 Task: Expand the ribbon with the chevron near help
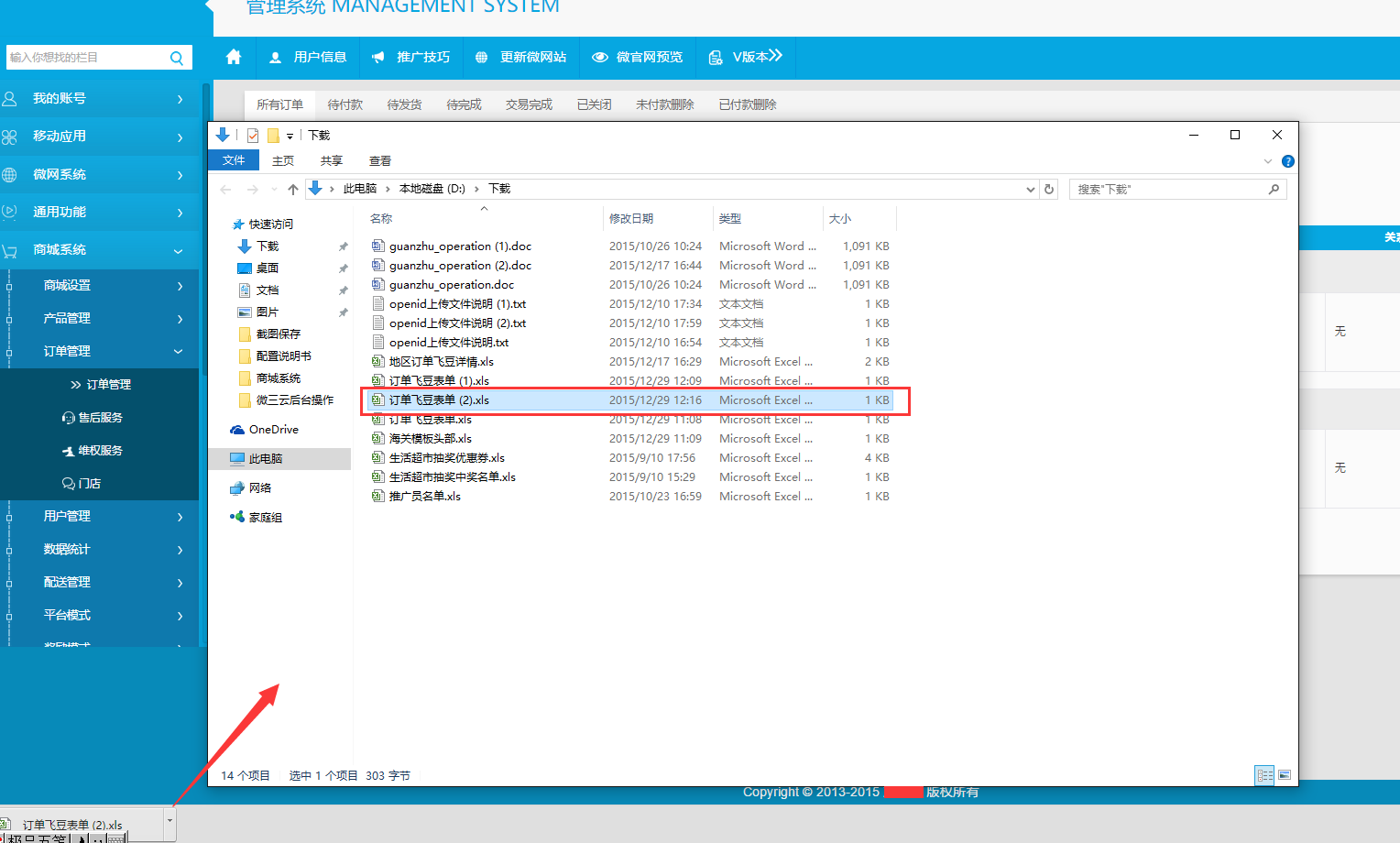(x=1268, y=161)
